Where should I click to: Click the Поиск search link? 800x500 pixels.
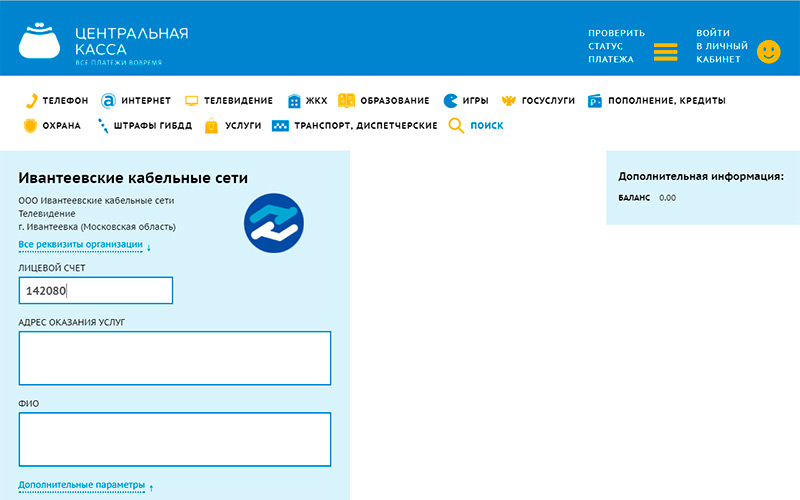[487, 126]
